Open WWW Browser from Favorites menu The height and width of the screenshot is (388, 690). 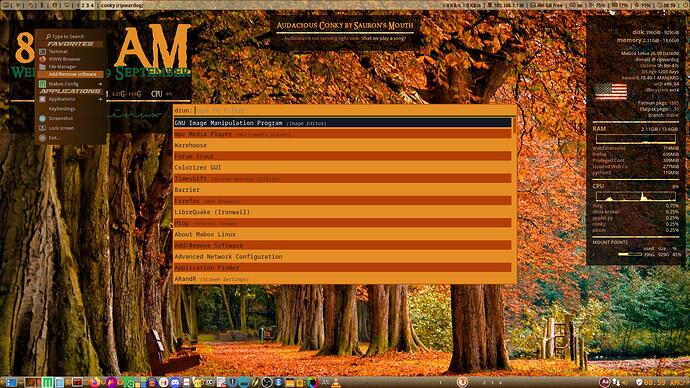[70, 59]
